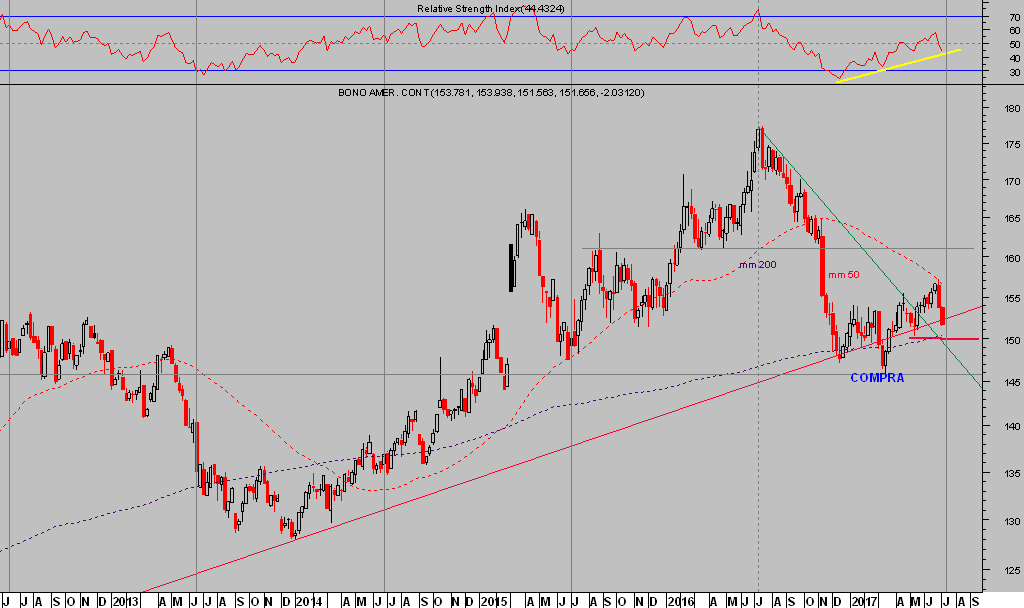Click the thick black candle in early 2015
The width and height of the screenshot is (1024, 608).
pyautogui.click(x=512, y=267)
